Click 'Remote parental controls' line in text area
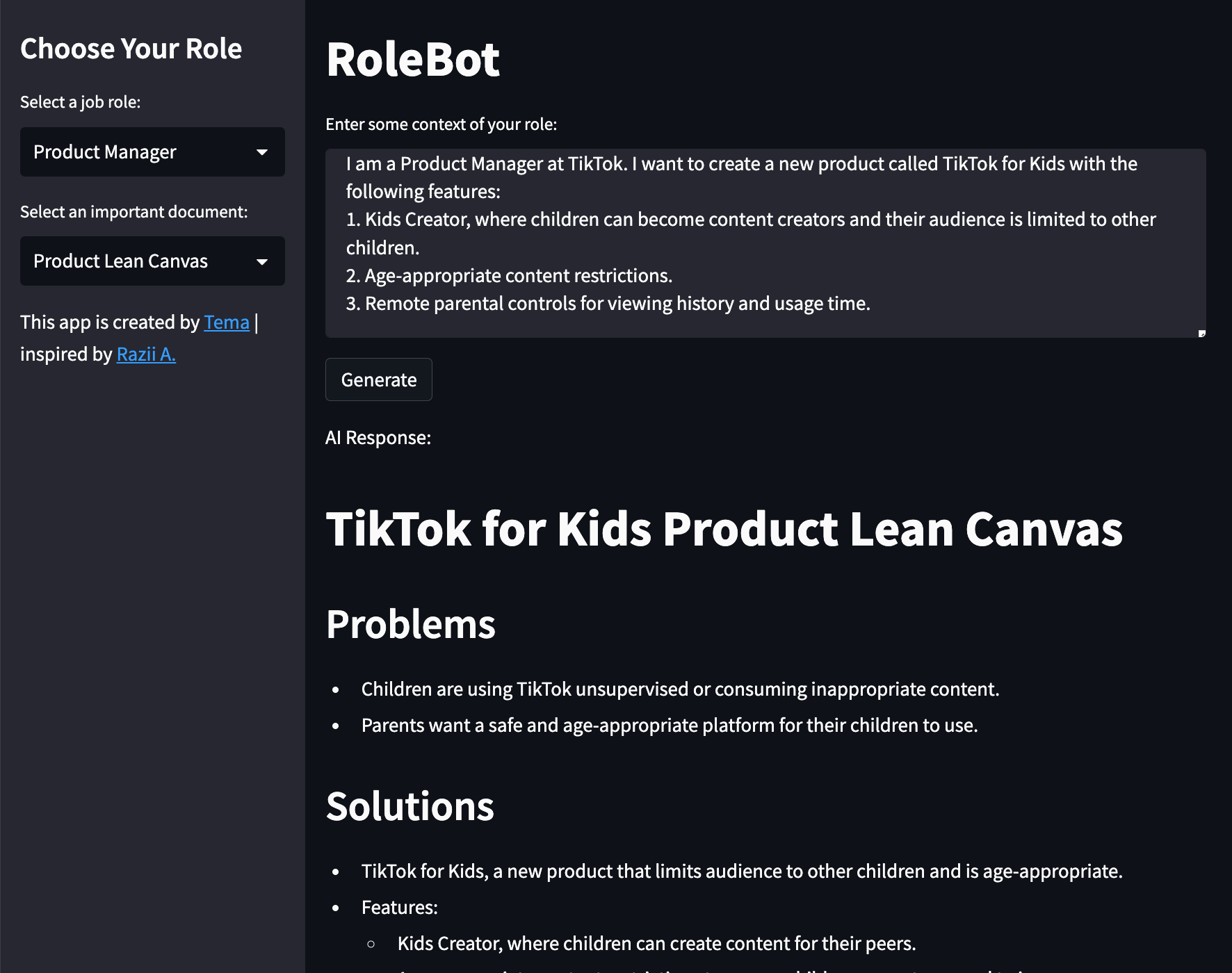This screenshot has height=973, width=1232. coord(608,304)
